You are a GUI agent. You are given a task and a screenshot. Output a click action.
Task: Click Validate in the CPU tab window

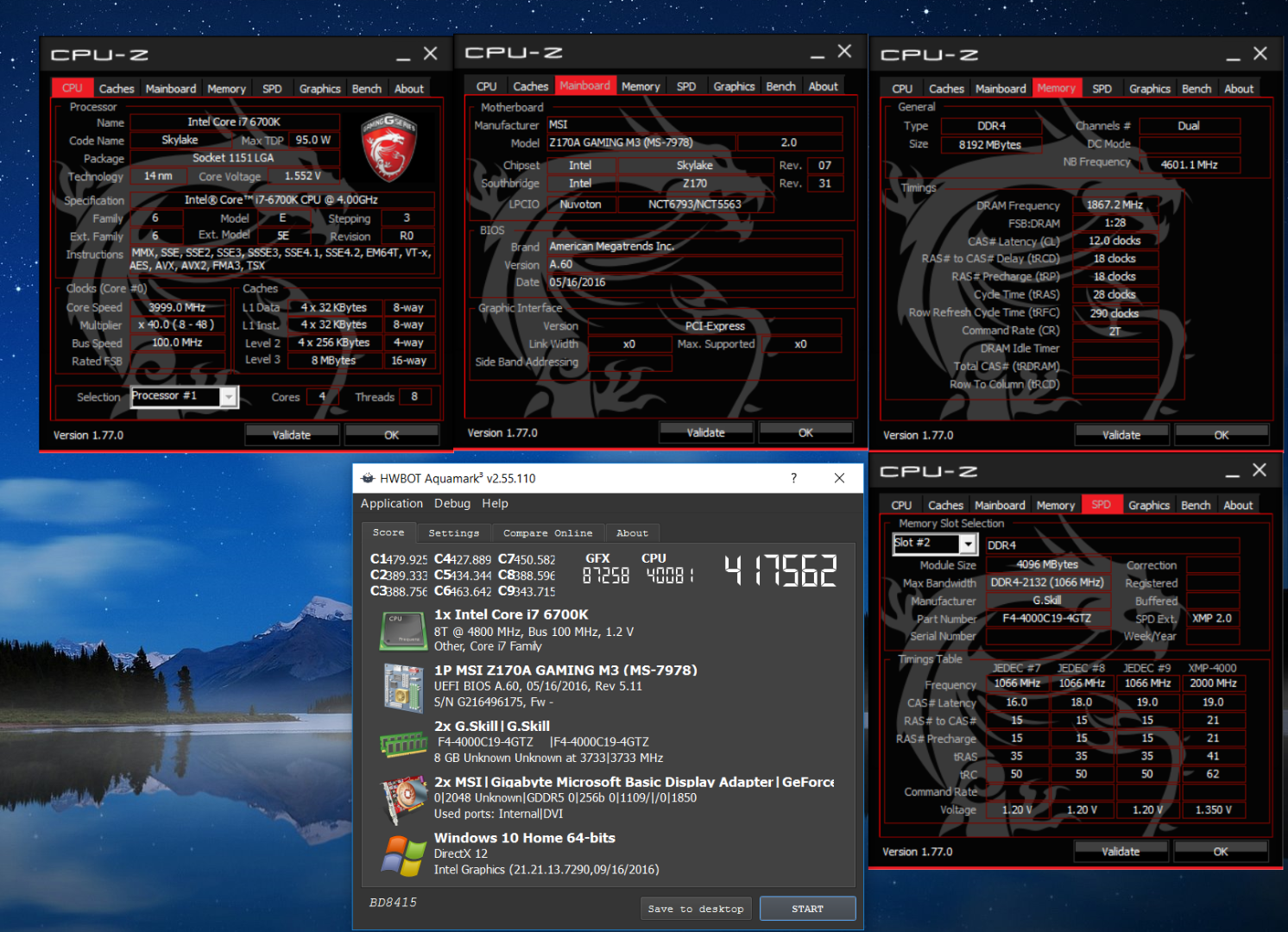pos(292,435)
